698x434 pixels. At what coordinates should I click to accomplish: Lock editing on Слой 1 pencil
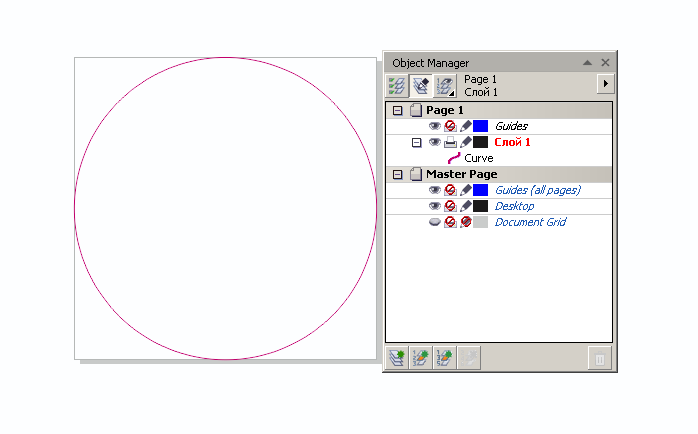click(x=466, y=142)
